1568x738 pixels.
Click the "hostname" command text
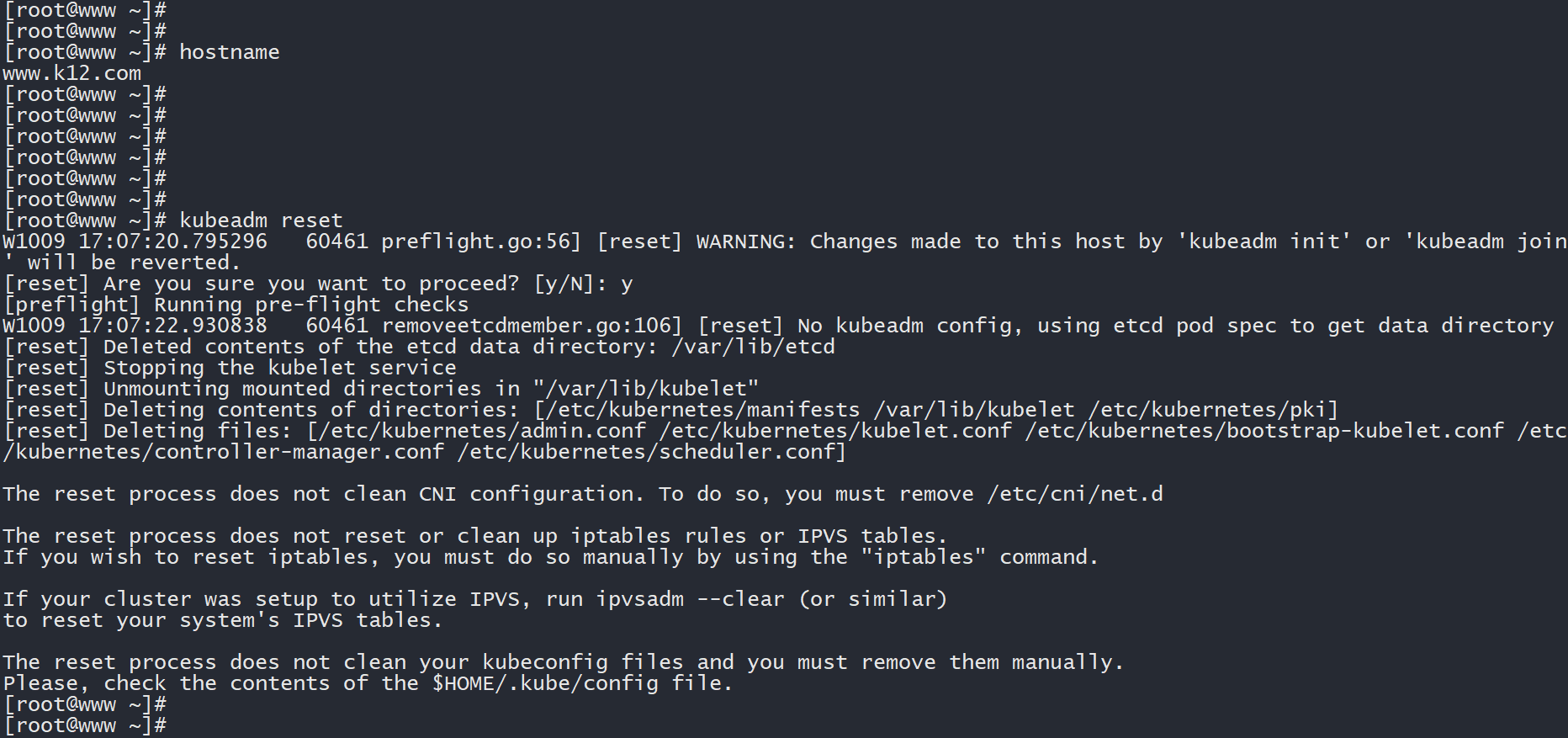(x=229, y=52)
